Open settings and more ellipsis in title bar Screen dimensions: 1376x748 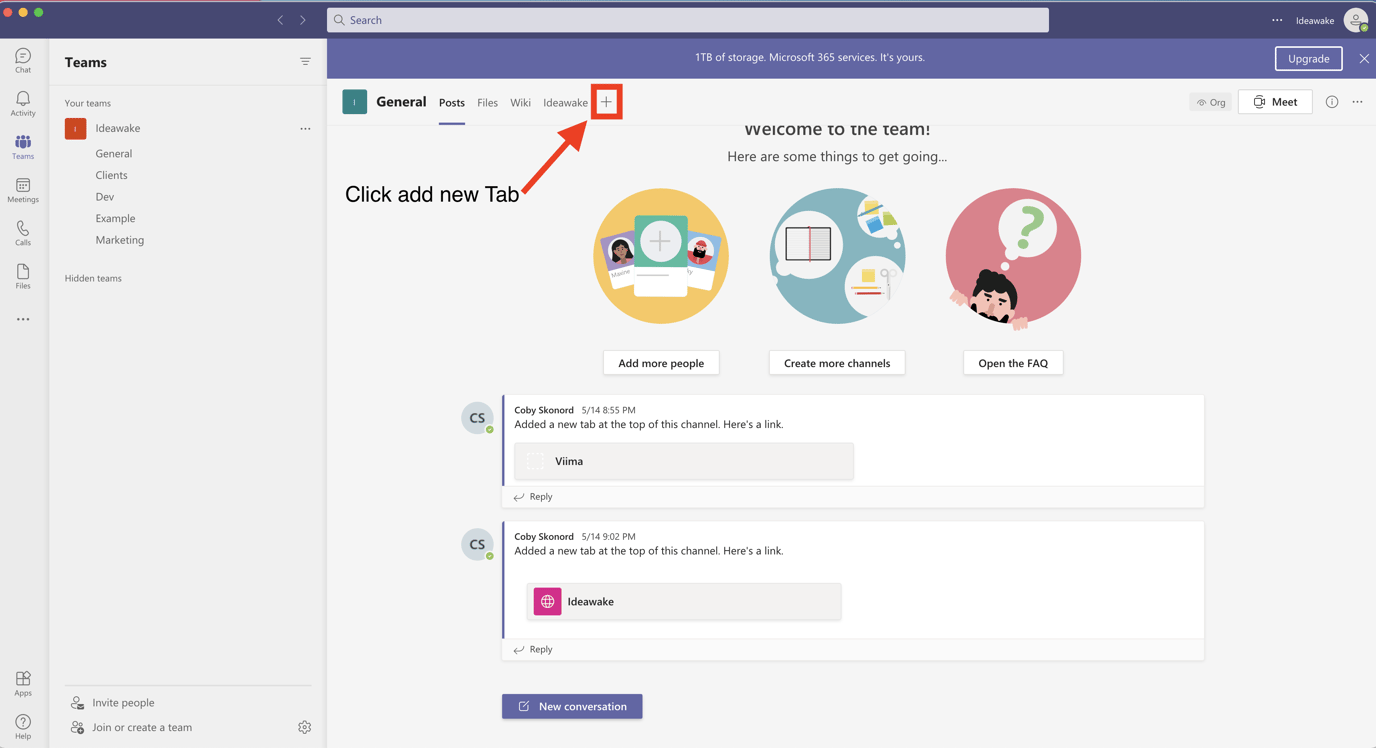click(1277, 20)
